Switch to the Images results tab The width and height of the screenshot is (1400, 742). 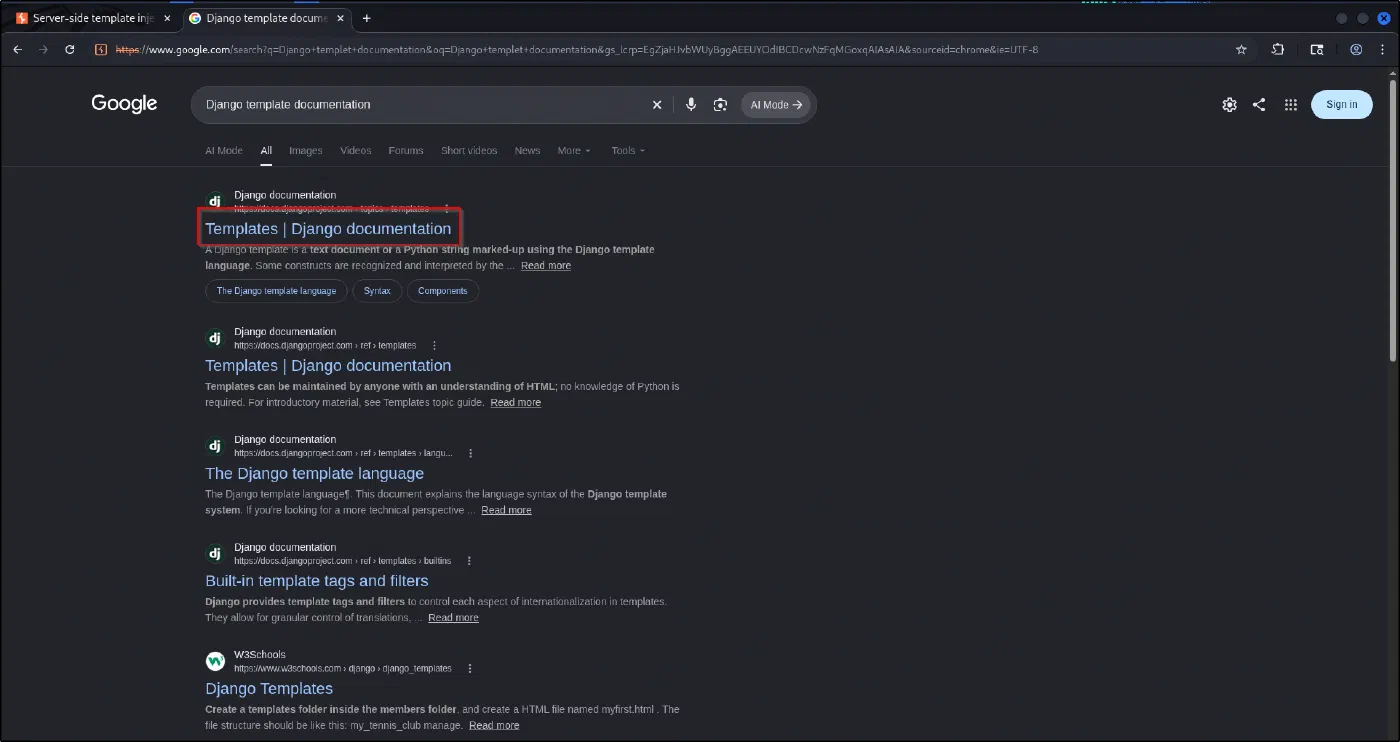coord(306,151)
